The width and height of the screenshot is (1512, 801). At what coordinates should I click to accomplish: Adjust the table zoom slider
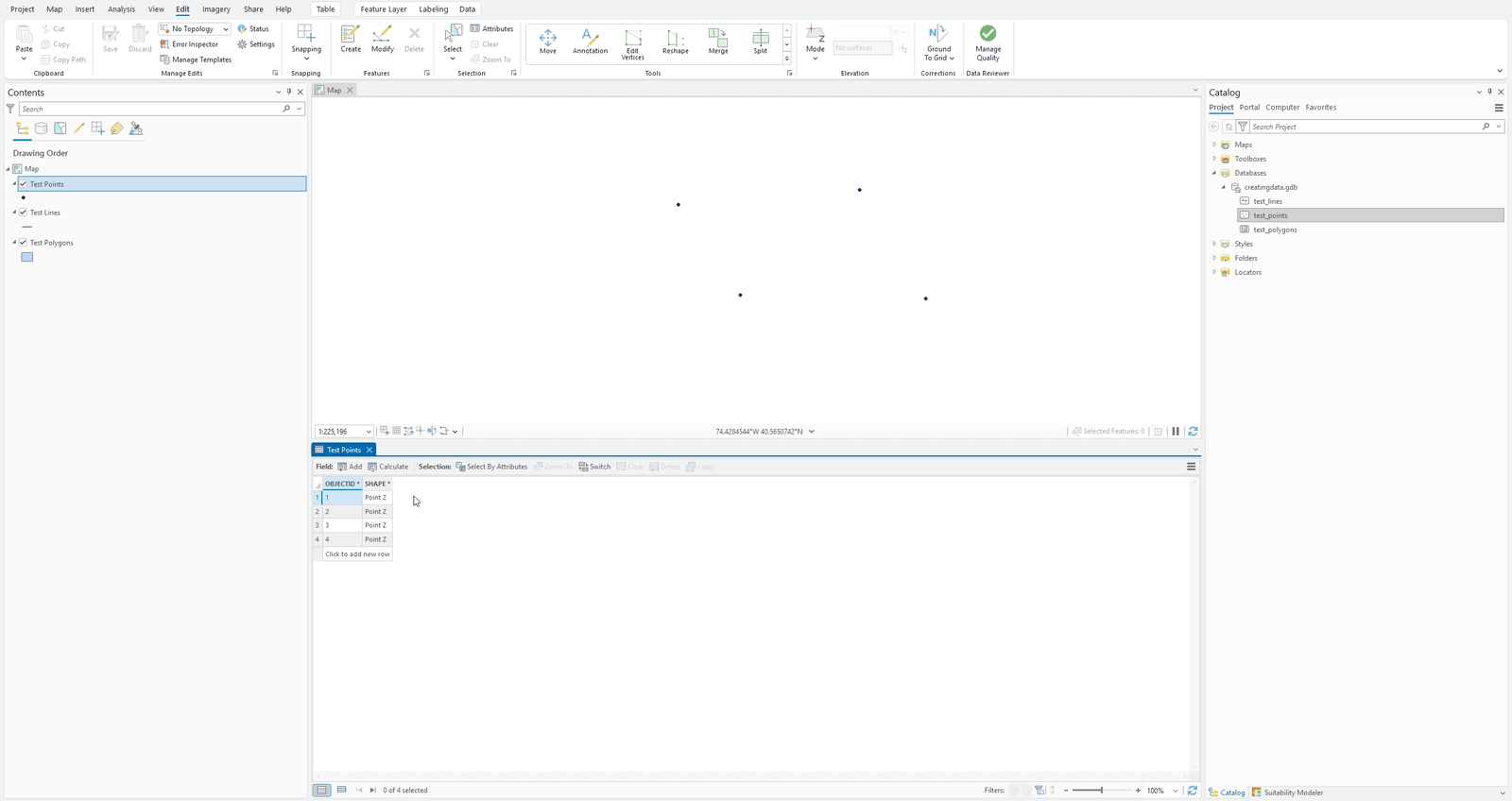coord(1101,791)
